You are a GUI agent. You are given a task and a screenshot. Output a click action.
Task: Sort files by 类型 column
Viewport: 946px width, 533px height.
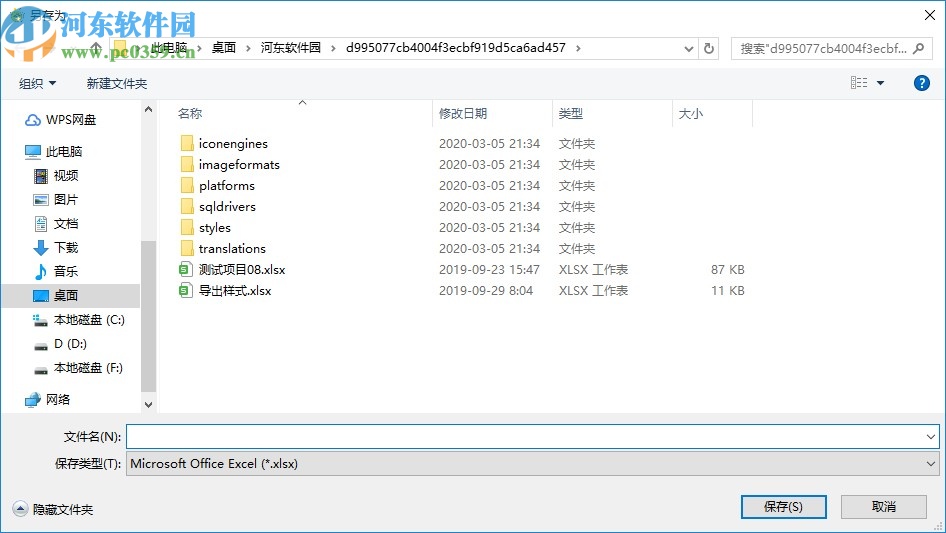(571, 113)
